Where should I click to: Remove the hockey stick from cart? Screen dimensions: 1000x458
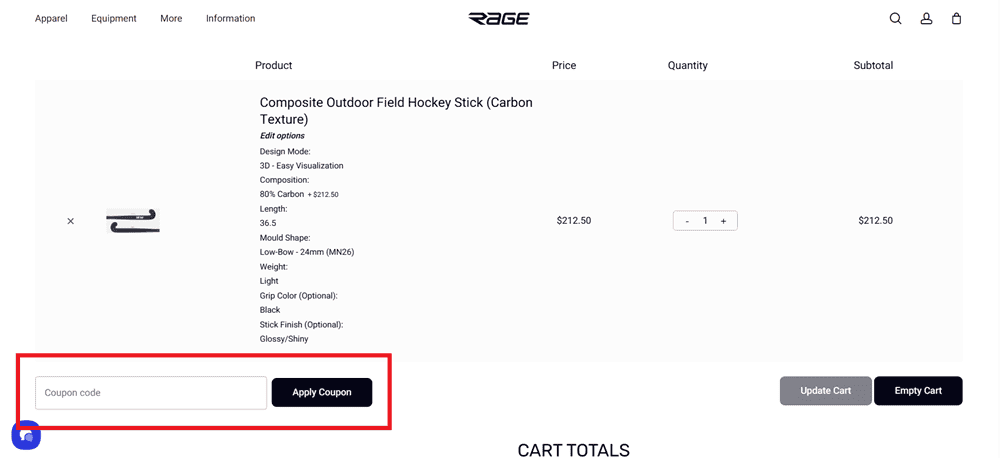coord(70,221)
